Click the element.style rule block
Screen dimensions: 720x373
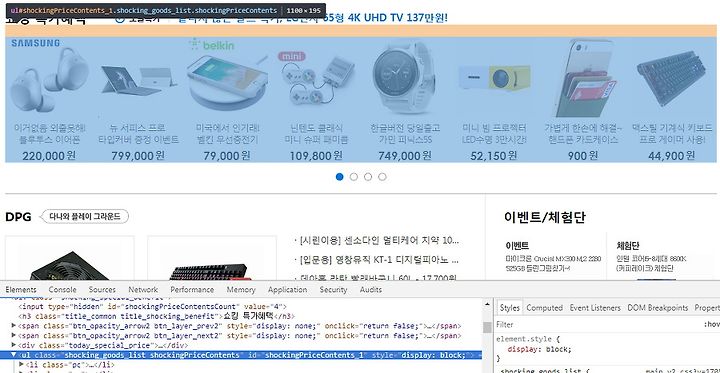(x=535, y=349)
